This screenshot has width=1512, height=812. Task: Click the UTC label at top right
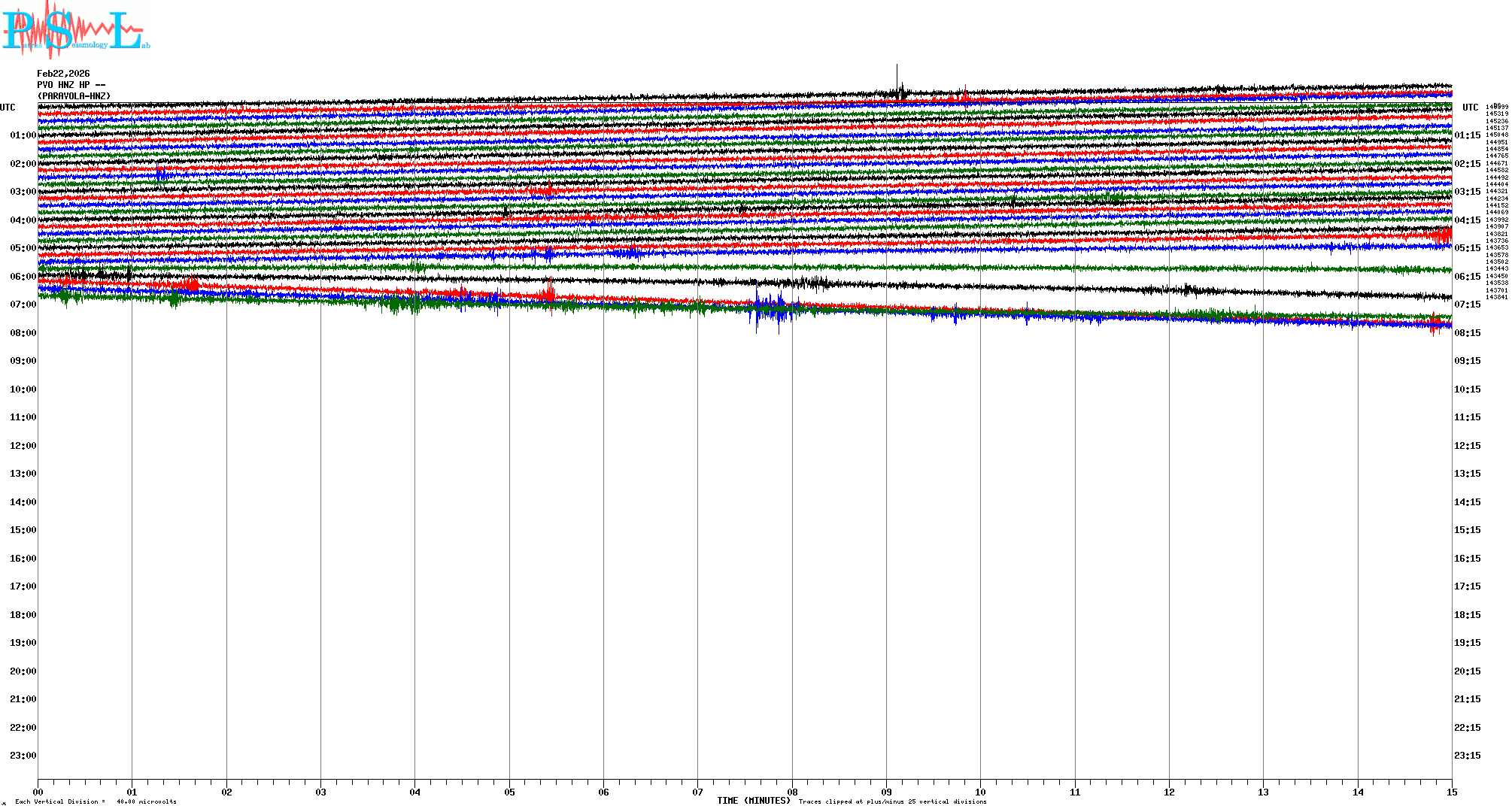[x=1470, y=108]
